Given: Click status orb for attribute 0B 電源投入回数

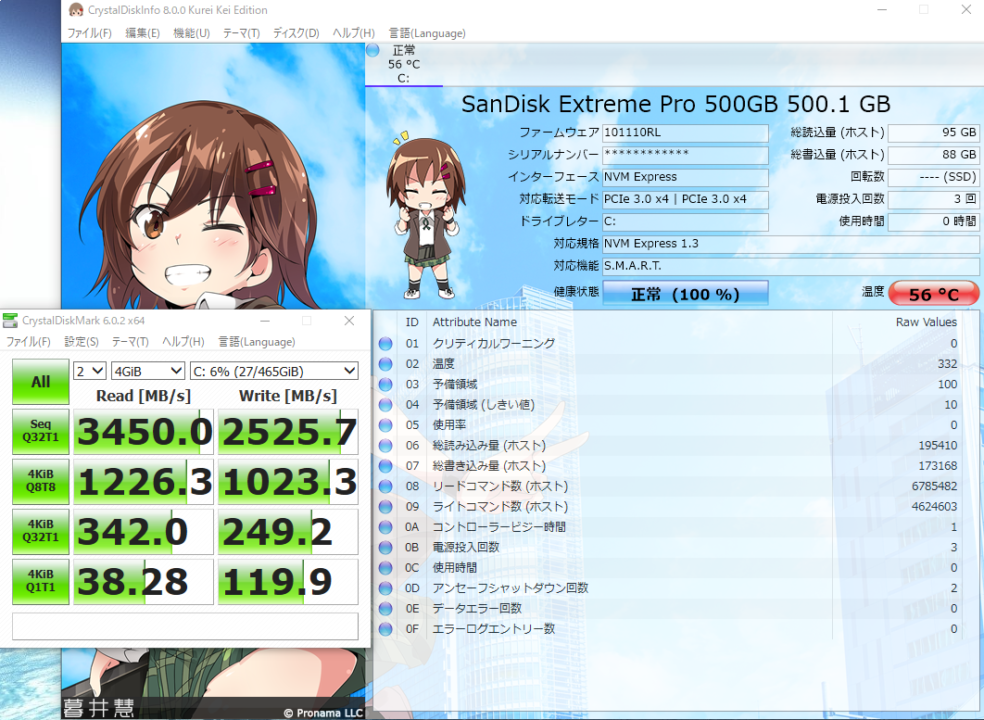Looking at the screenshot, I should pyautogui.click(x=385, y=547).
